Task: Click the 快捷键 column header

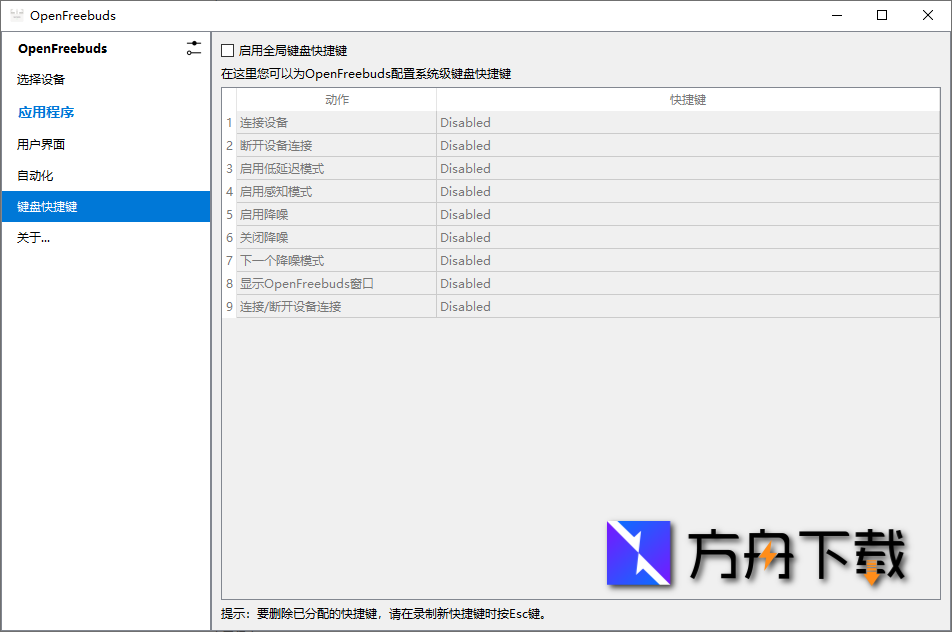Action: 688,99
